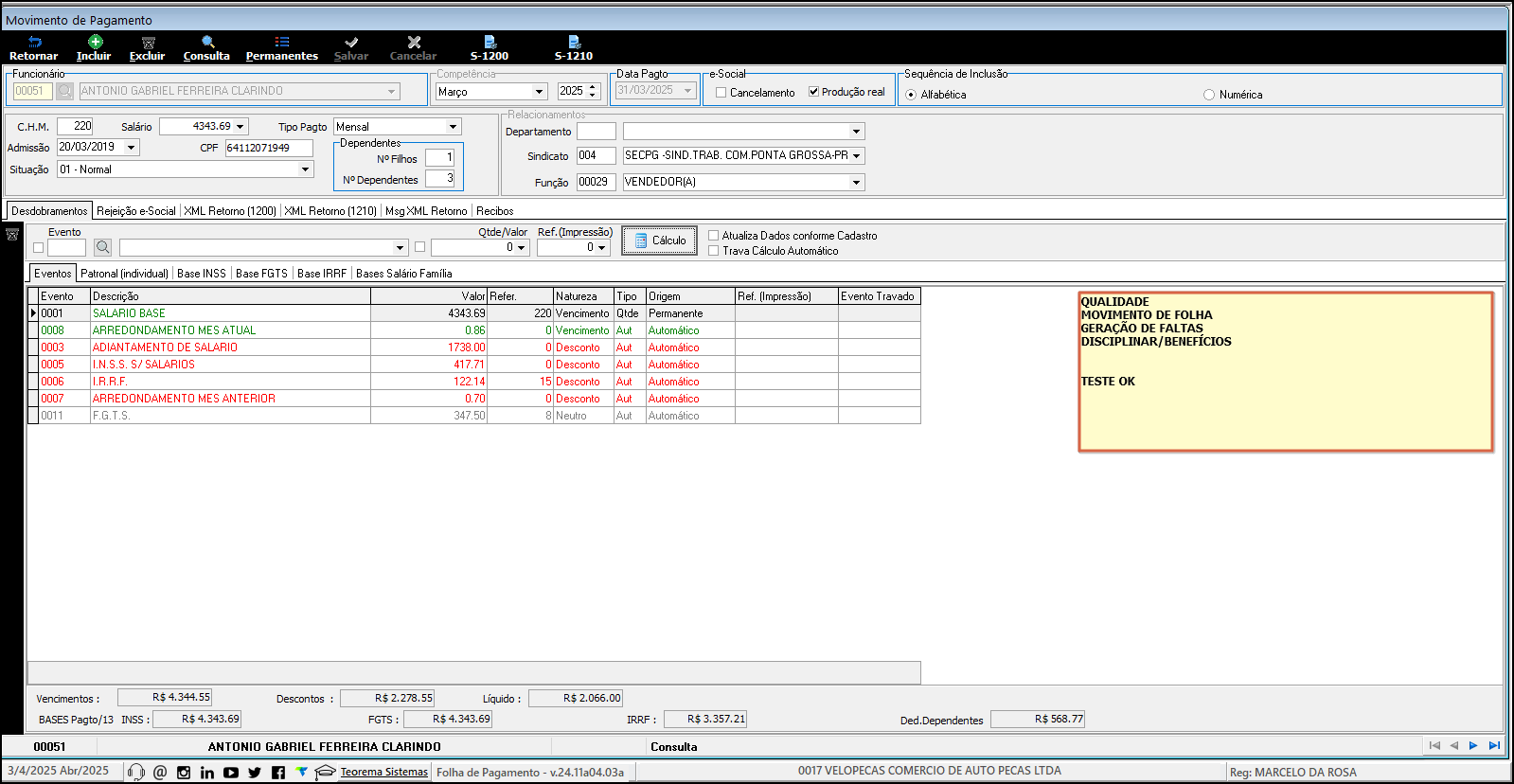Viewport: 1514px width, 784px height.
Task: Select the Alfabética radio option
Action: click(x=911, y=95)
